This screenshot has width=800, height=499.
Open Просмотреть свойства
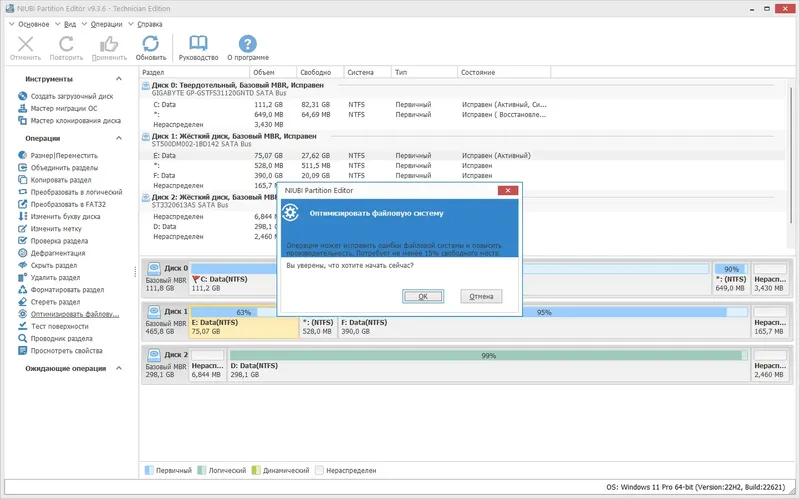click(60, 351)
